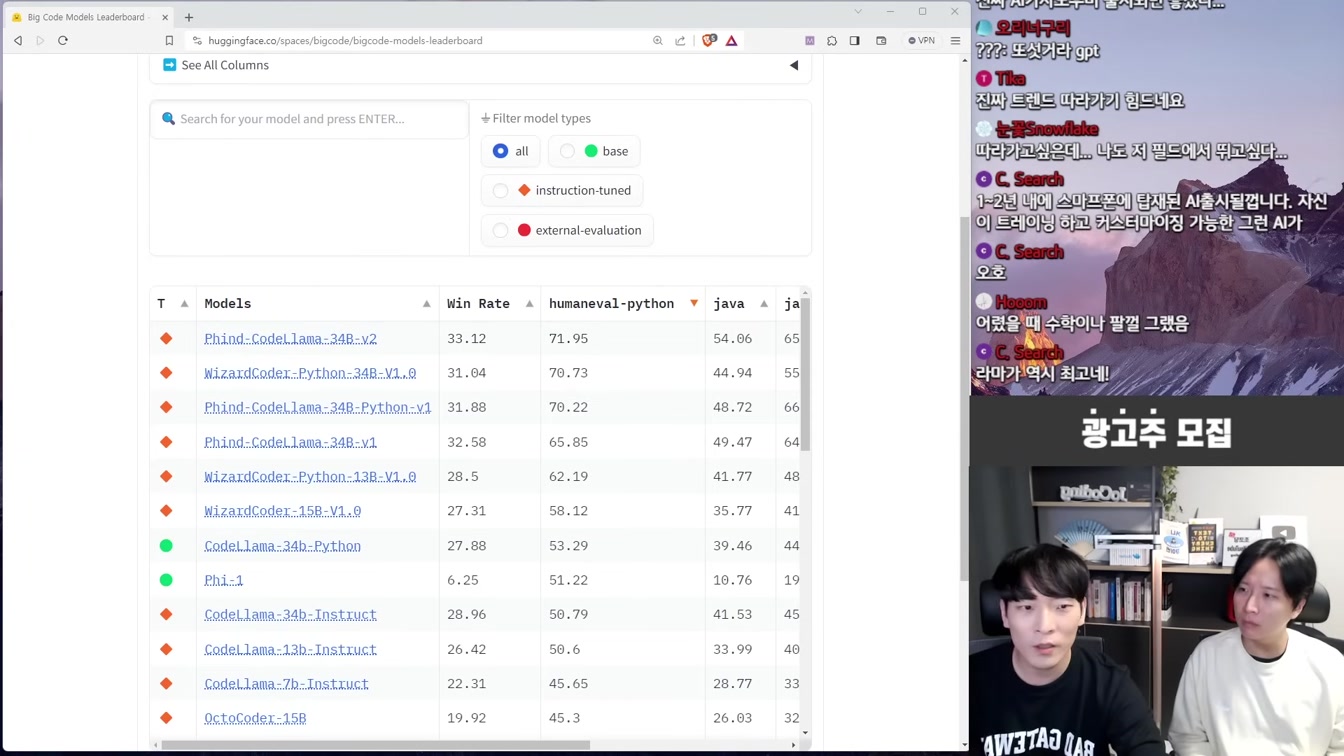
Task: Sort by humaneval-python column header
Action: [623, 304]
